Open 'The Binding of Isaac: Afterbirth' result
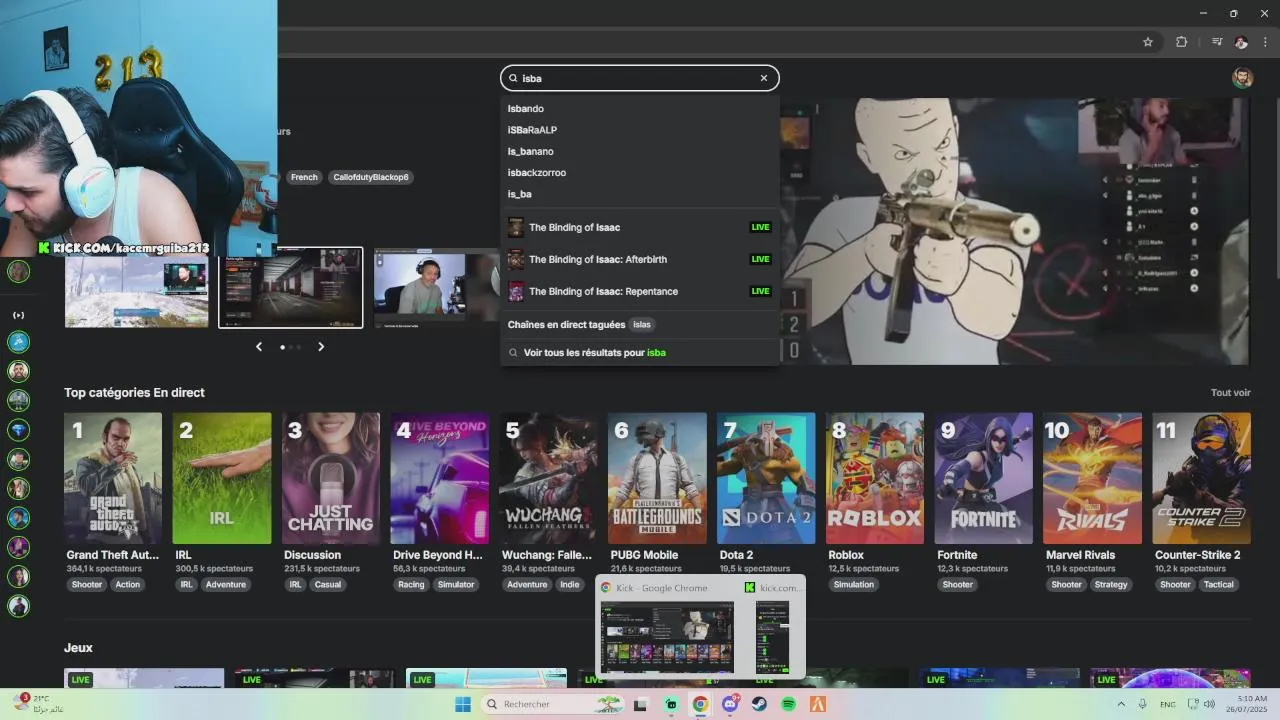This screenshot has width=1280, height=720. [x=640, y=259]
